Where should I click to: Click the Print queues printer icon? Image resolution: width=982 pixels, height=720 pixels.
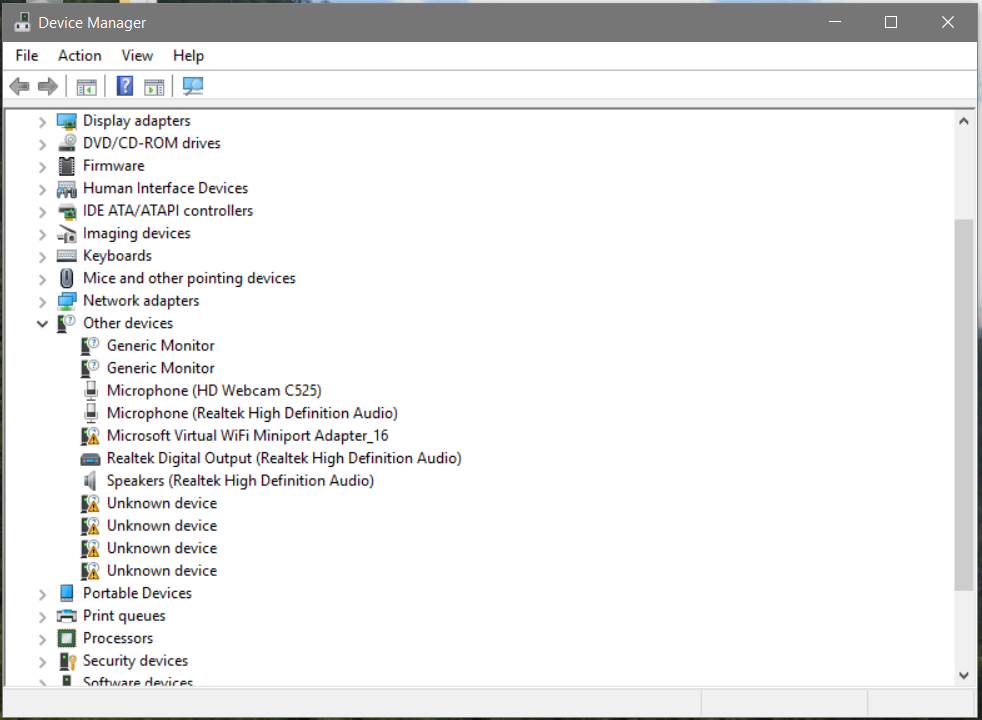coord(66,616)
